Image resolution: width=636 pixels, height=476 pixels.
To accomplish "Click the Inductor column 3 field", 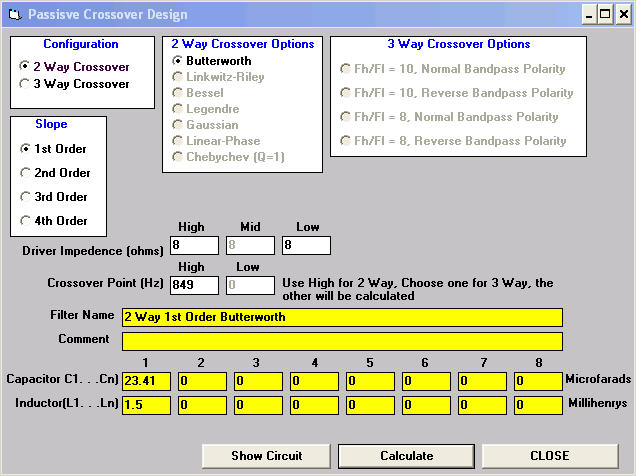I will coord(258,405).
